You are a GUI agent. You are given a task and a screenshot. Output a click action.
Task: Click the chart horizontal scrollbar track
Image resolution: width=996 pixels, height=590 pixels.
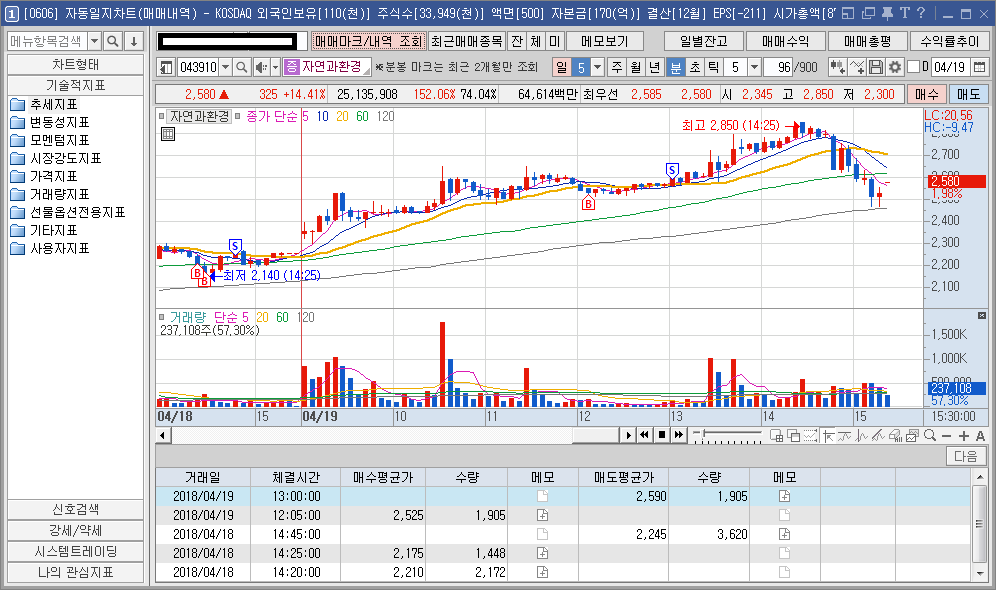click(394, 435)
